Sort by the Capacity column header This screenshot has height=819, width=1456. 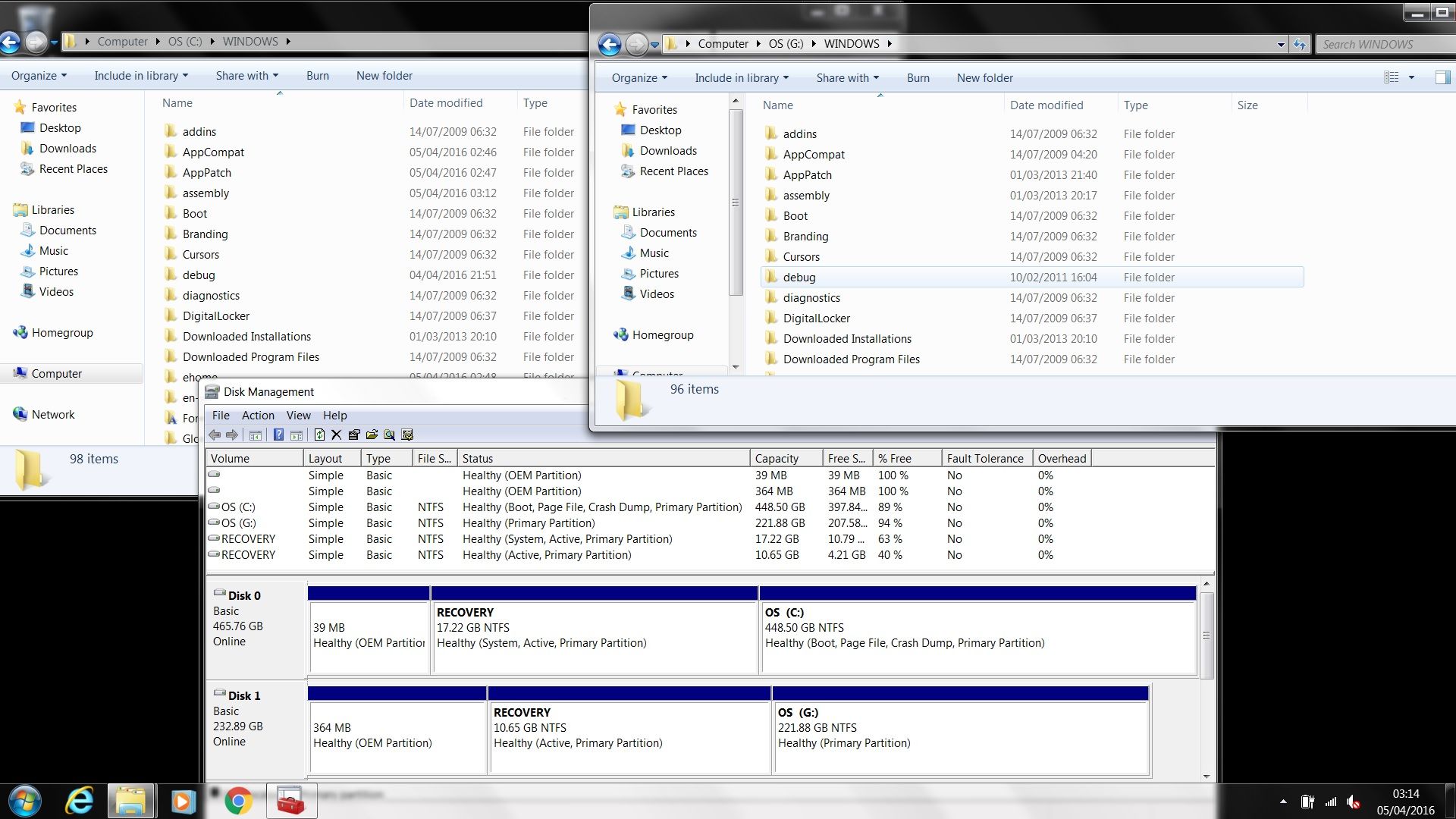(786, 458)
